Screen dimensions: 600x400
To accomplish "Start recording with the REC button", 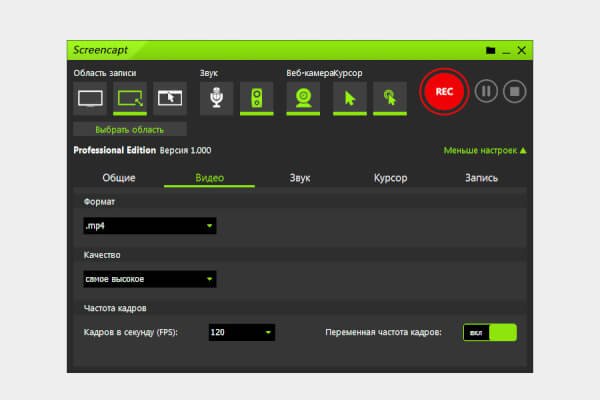I will 444,92.
